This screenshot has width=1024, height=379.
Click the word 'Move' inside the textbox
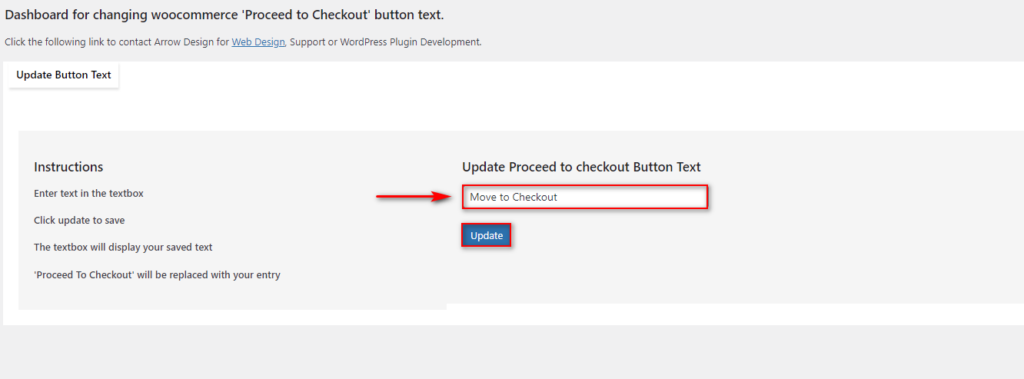point(483,197)
